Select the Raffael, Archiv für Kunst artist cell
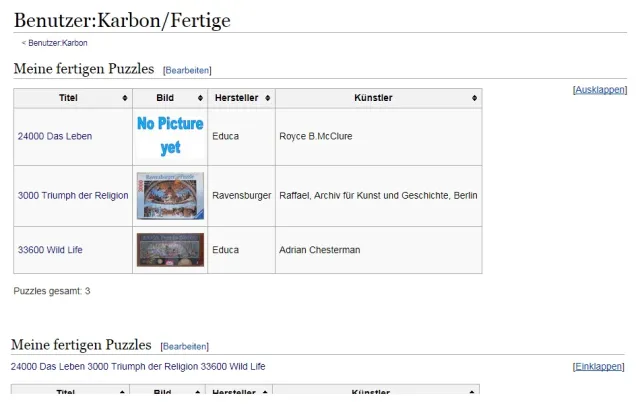The width and height of the screenshot is (640, 404). (379, 196)
